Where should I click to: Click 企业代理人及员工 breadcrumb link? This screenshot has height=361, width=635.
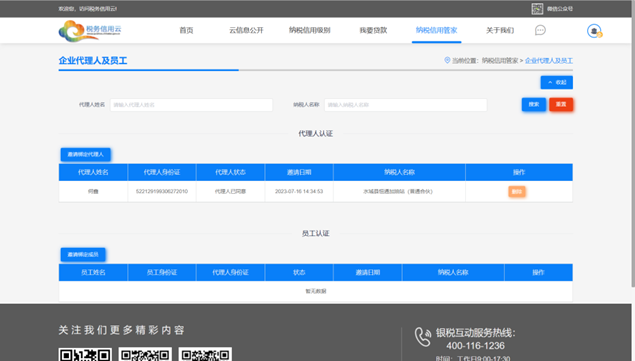(x=549, y=60)
